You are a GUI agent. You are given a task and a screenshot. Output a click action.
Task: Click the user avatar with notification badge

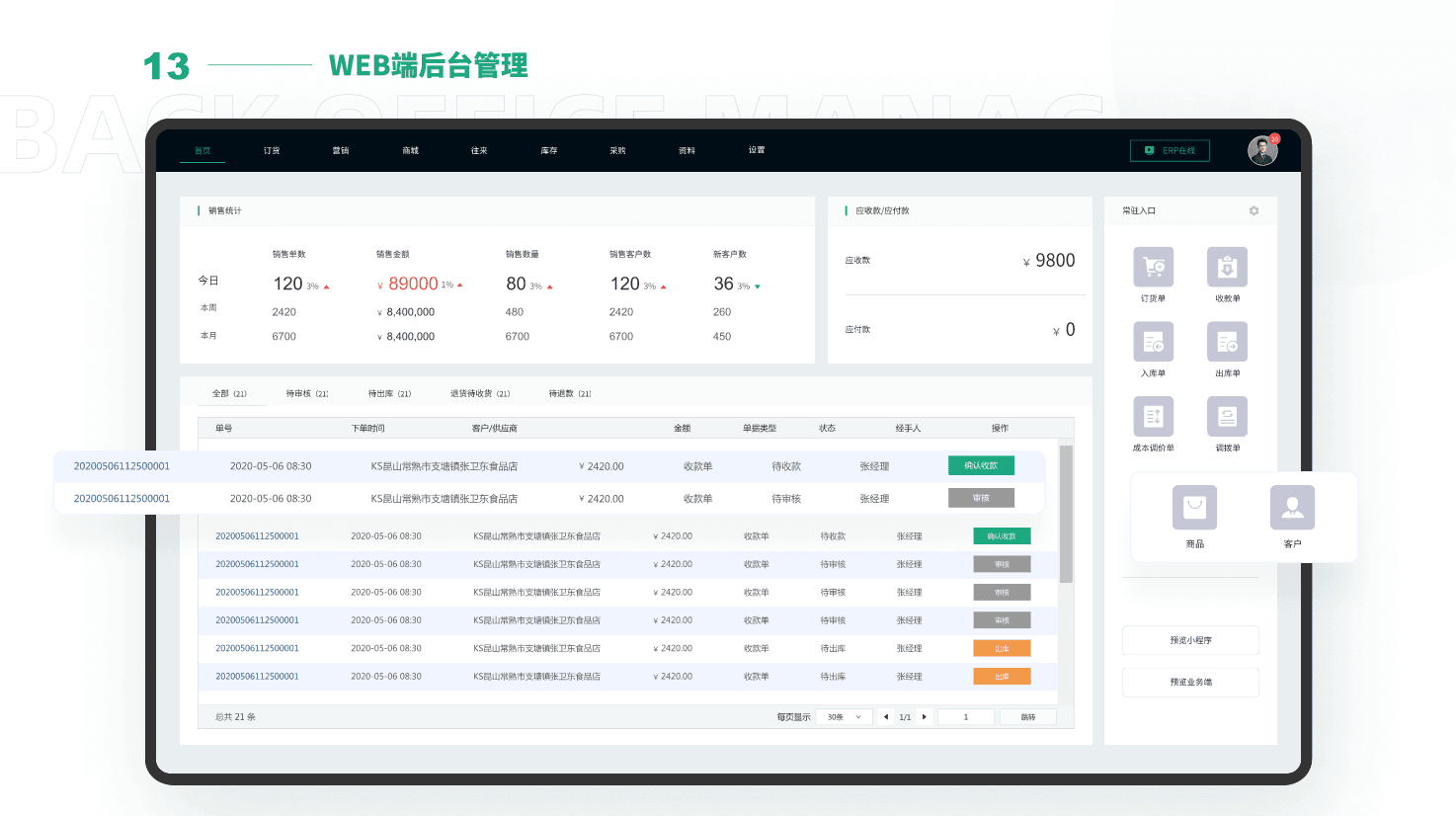(x=1262, y=150)
